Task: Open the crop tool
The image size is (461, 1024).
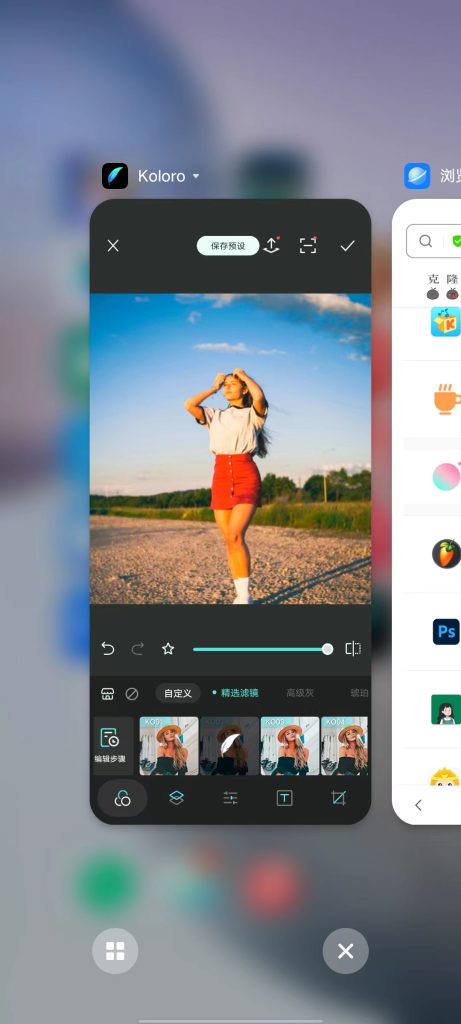Action: tap(338, 798)
